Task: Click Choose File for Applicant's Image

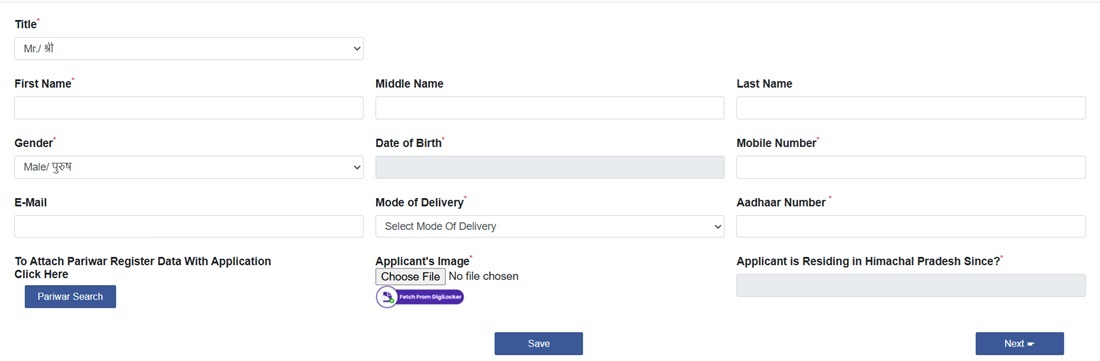Action: (x=410, y=276)
